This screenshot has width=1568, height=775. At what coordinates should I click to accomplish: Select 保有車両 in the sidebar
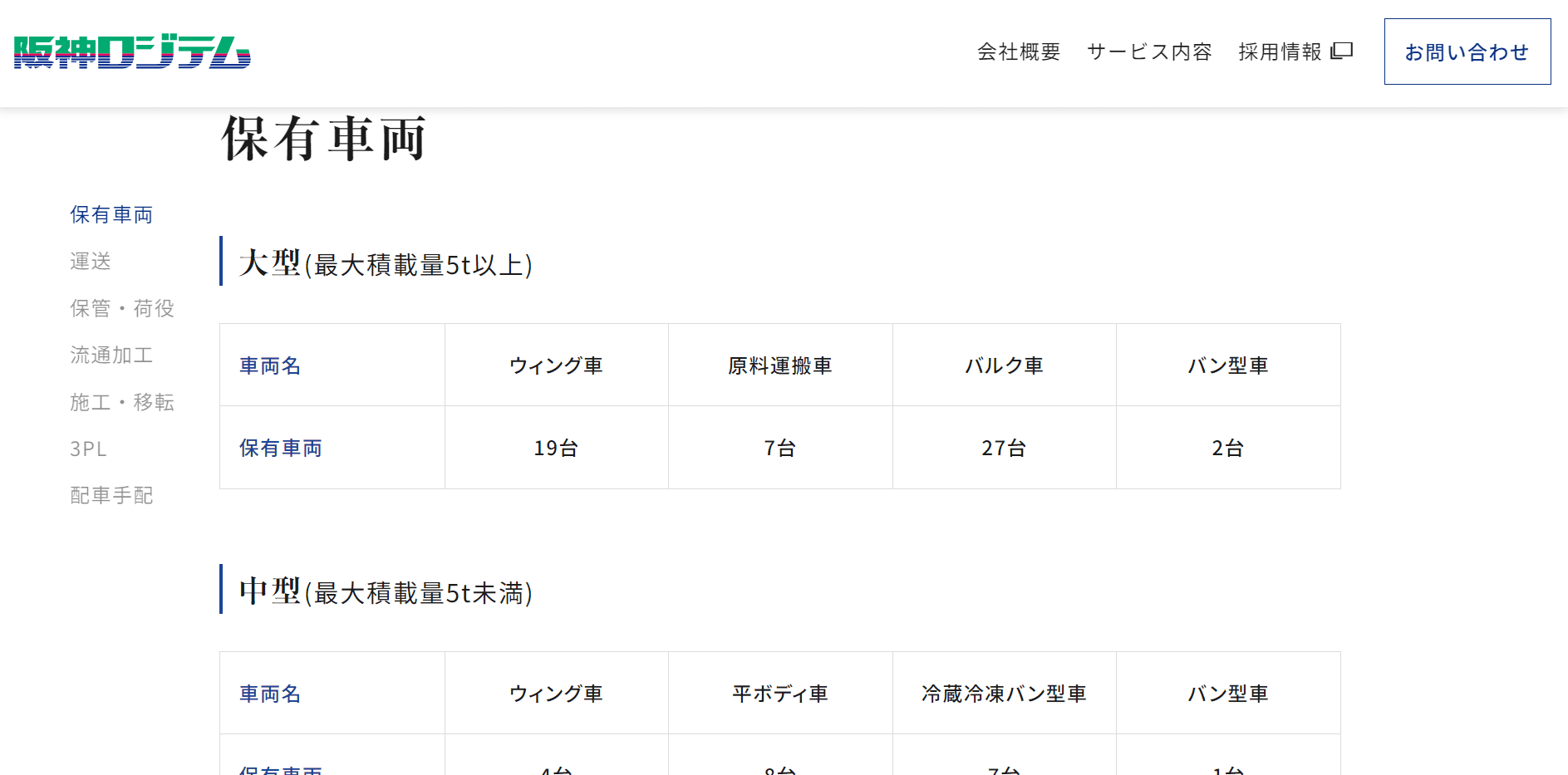click(x=111, y=214)
